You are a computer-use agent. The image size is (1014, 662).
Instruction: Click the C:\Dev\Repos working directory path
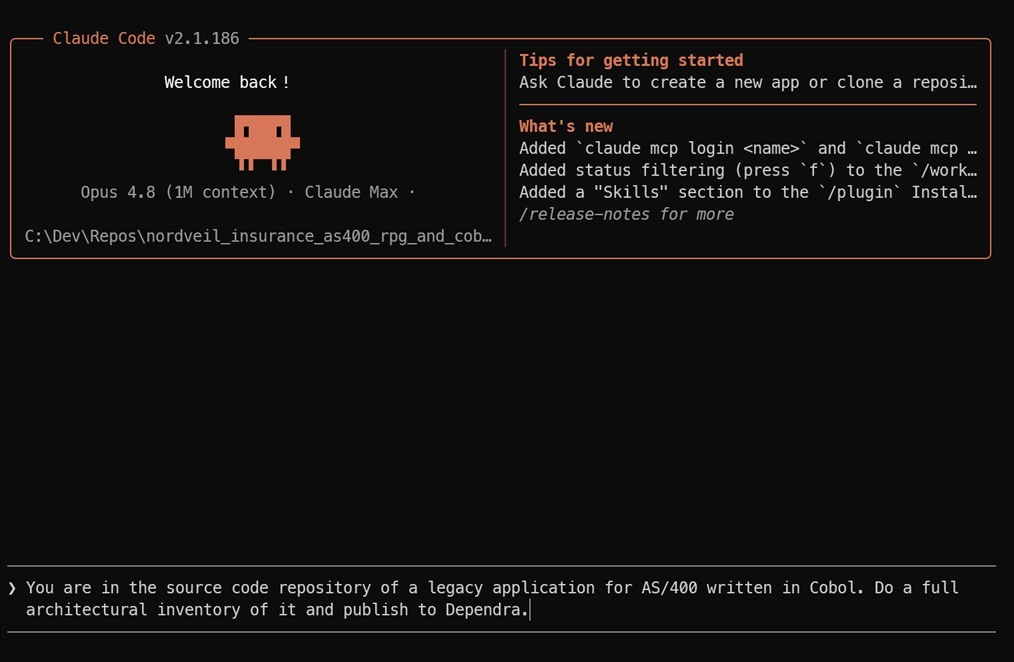click(x=258, y=236)
